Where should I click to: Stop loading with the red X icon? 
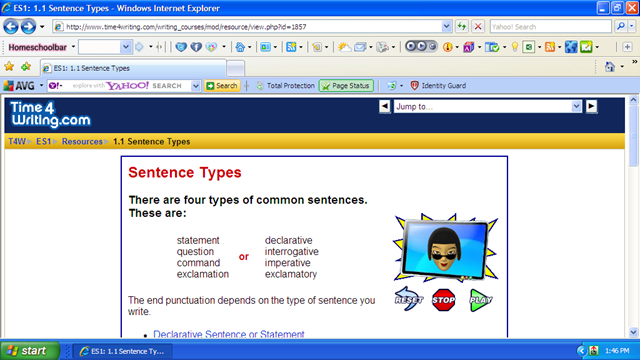point(478,27)
